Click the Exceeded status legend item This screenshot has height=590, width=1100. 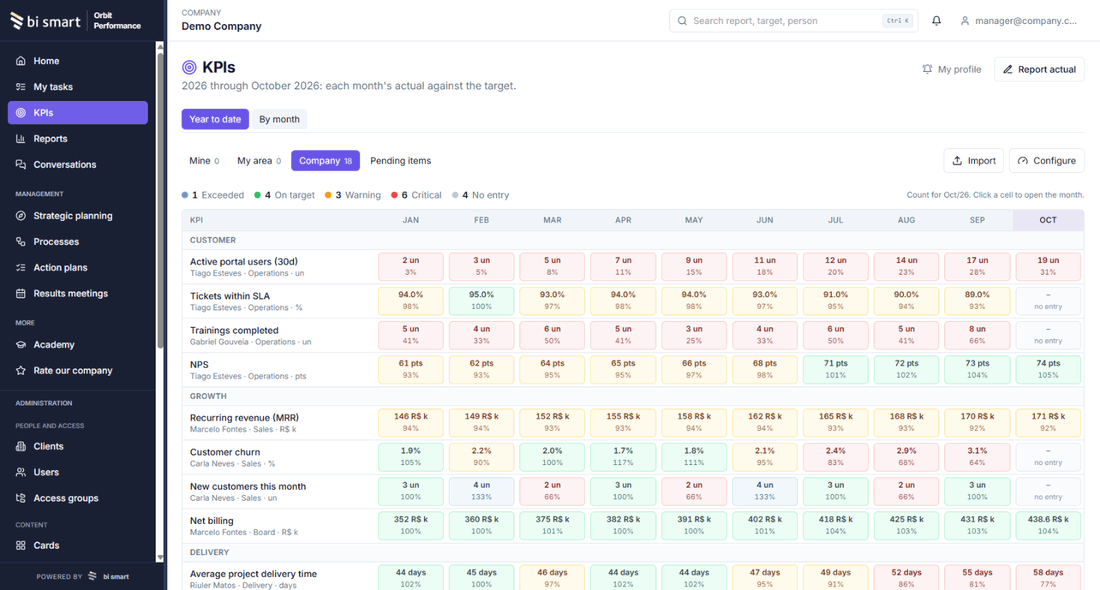coord(213,195)
